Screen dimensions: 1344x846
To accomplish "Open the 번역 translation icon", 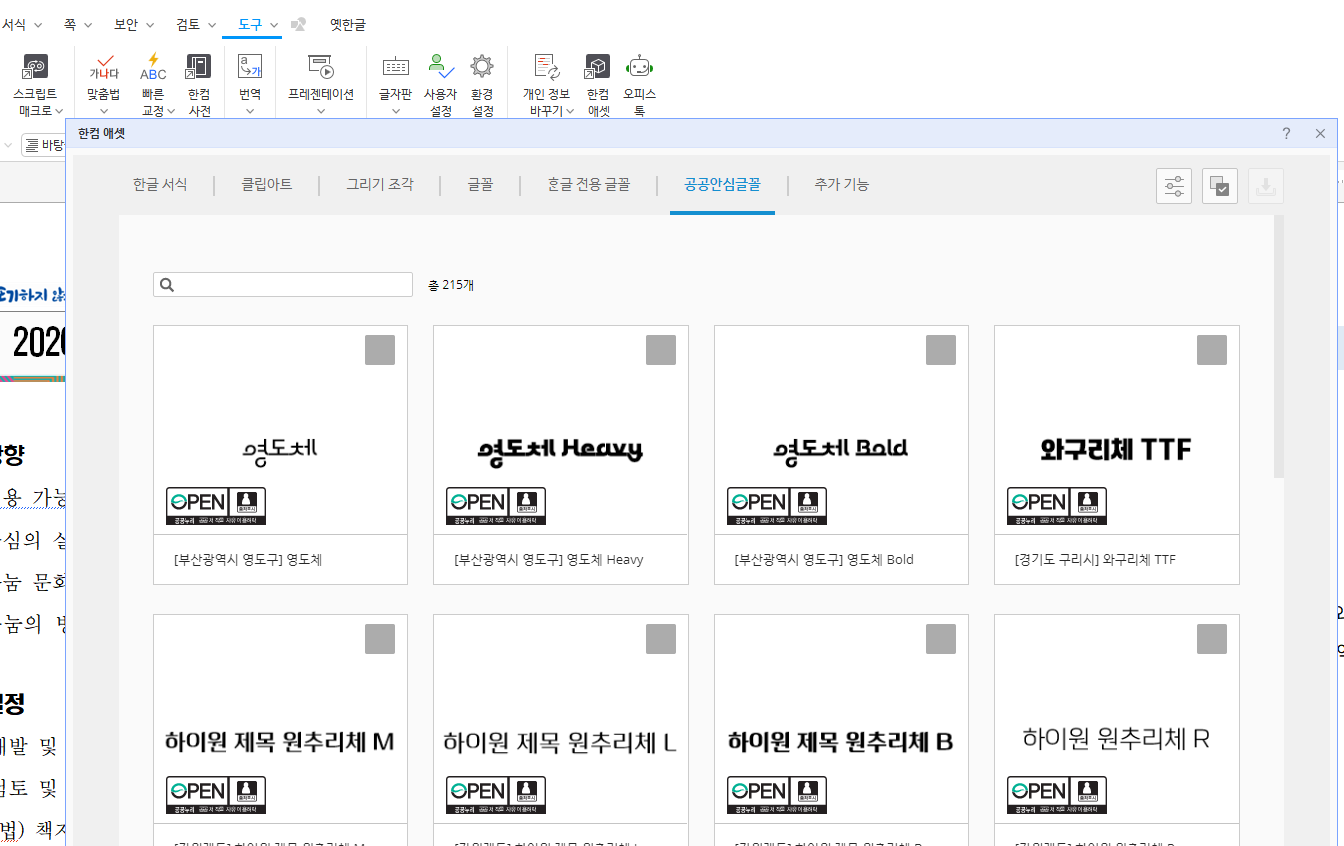I will (x=250, y=67).
